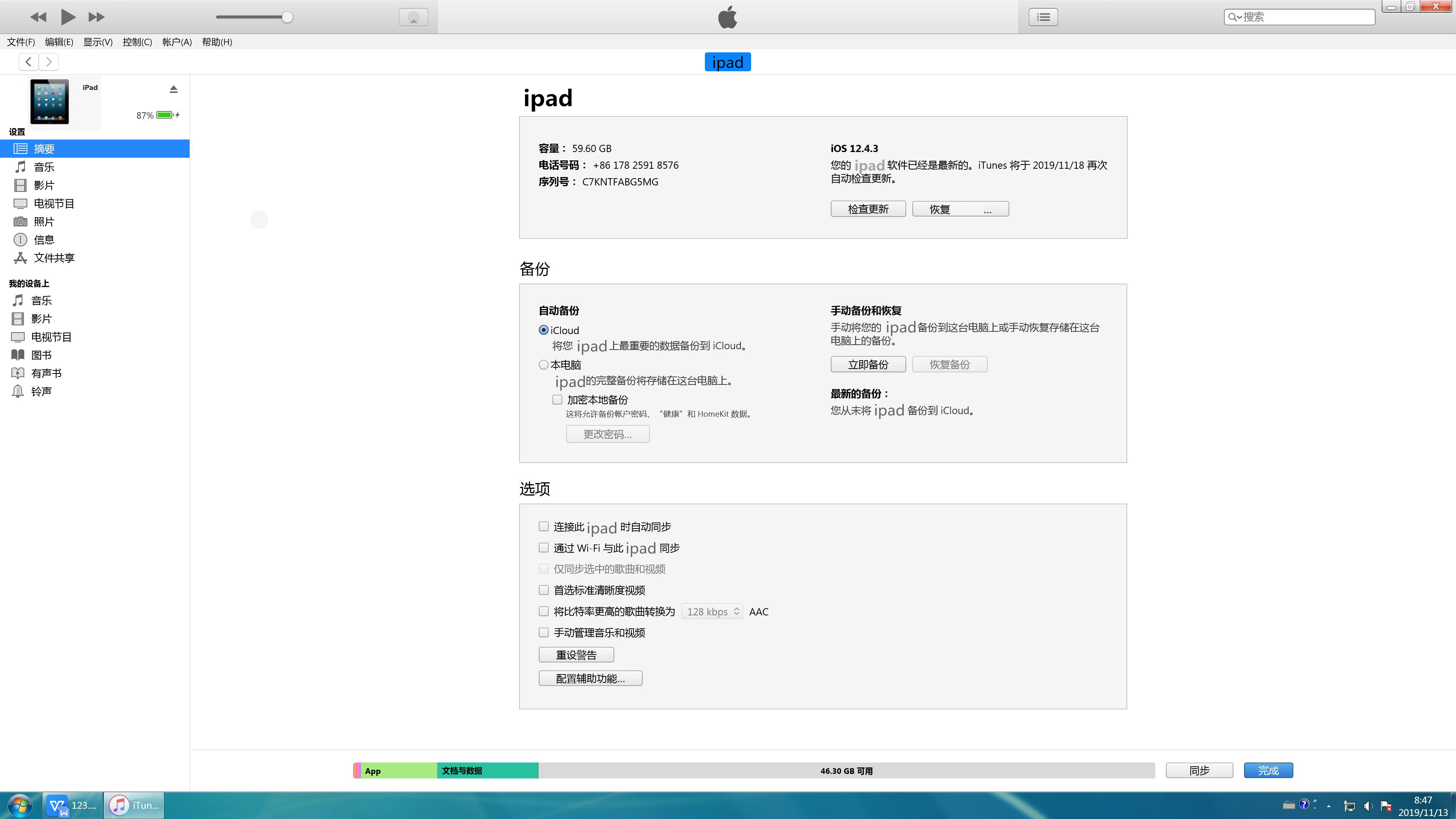Click the 恢复 ... button
Screen dimensions: 1456x819
click(960, 209)
